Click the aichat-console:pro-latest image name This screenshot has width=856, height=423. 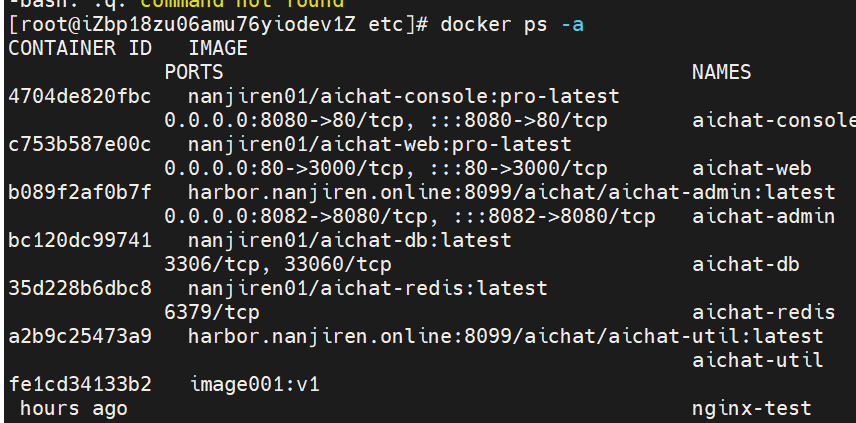pyautogui.click(x=404, y=97)
